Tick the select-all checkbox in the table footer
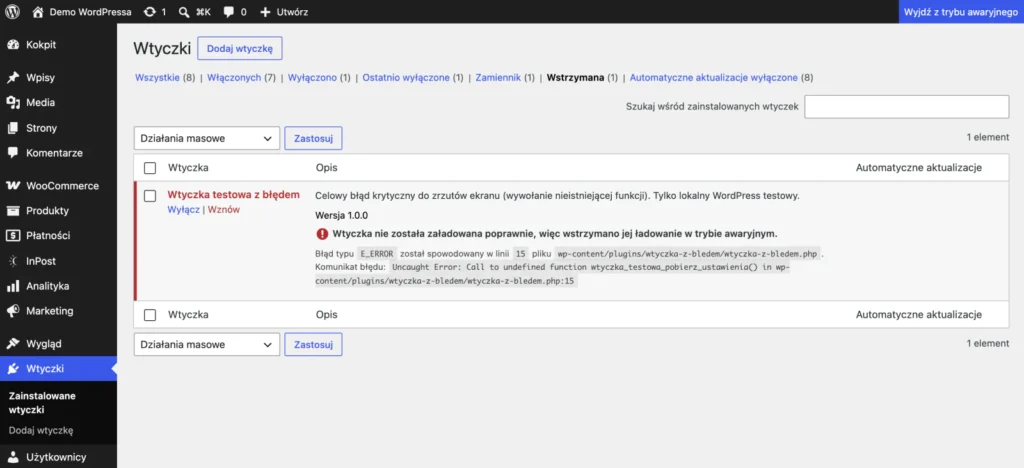The height and width of the screenshot is (468, 1024). [150, 315]
